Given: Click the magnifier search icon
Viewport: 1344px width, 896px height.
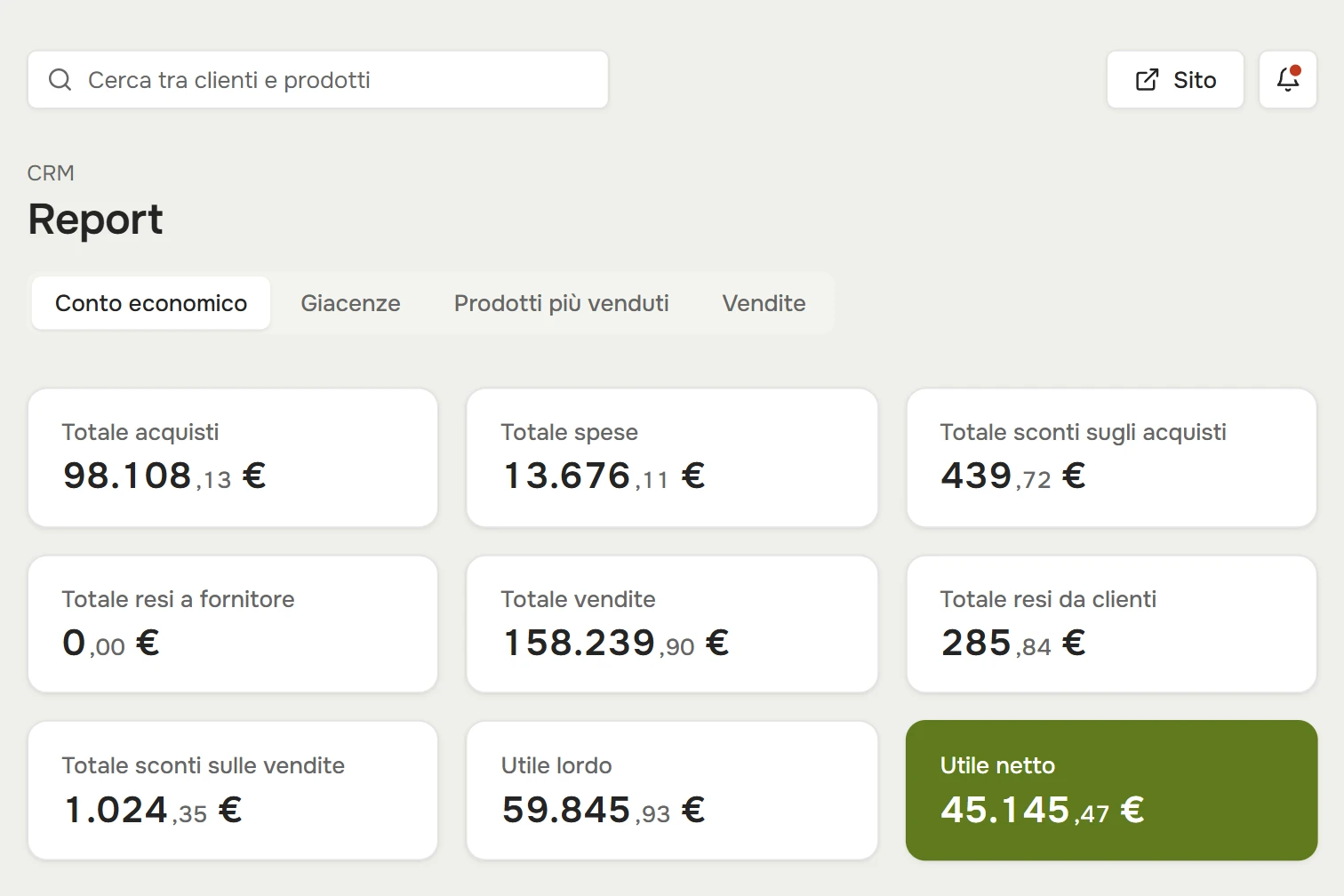Looking at the screenshot, I should (60, 80).
